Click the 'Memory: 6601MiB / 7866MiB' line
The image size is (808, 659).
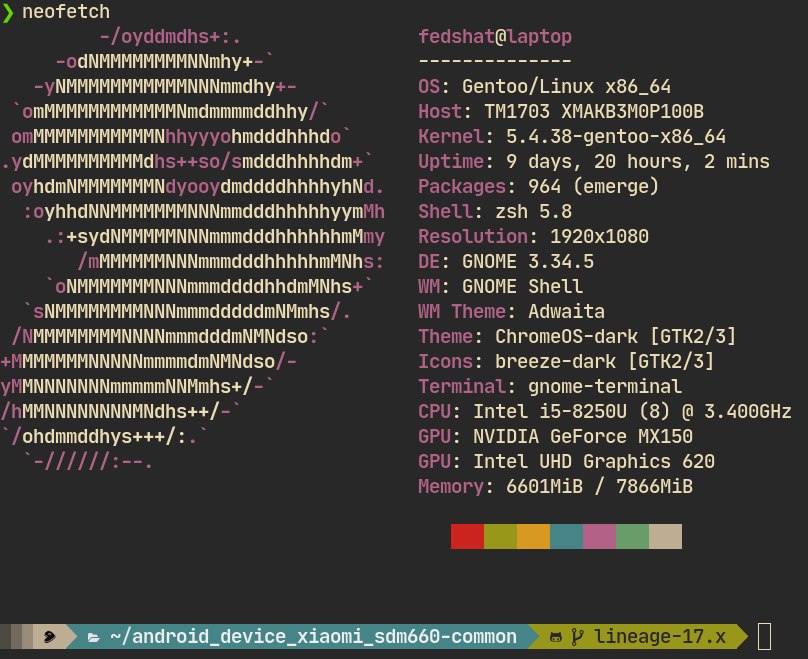point(556,486)
